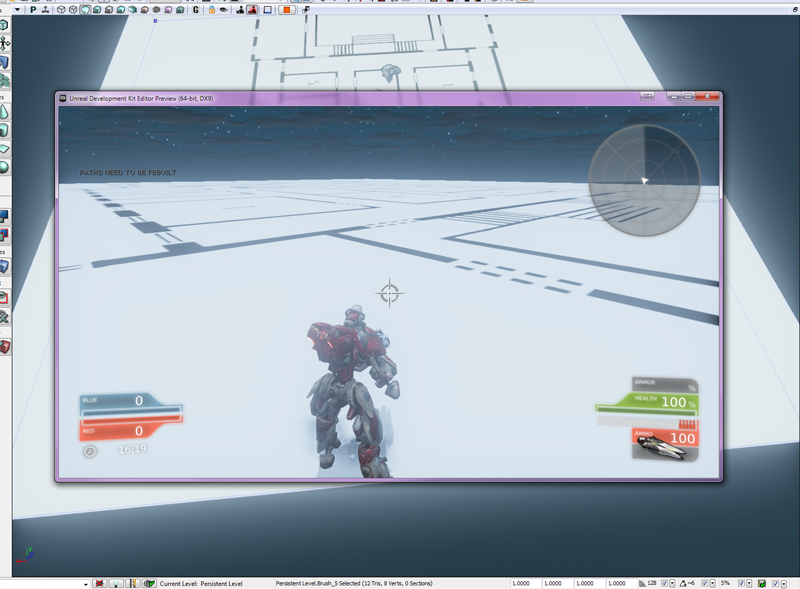Viewport: 800px width, 589px height.
Task: Create a Cone builder brush
Action: point(4,112)
